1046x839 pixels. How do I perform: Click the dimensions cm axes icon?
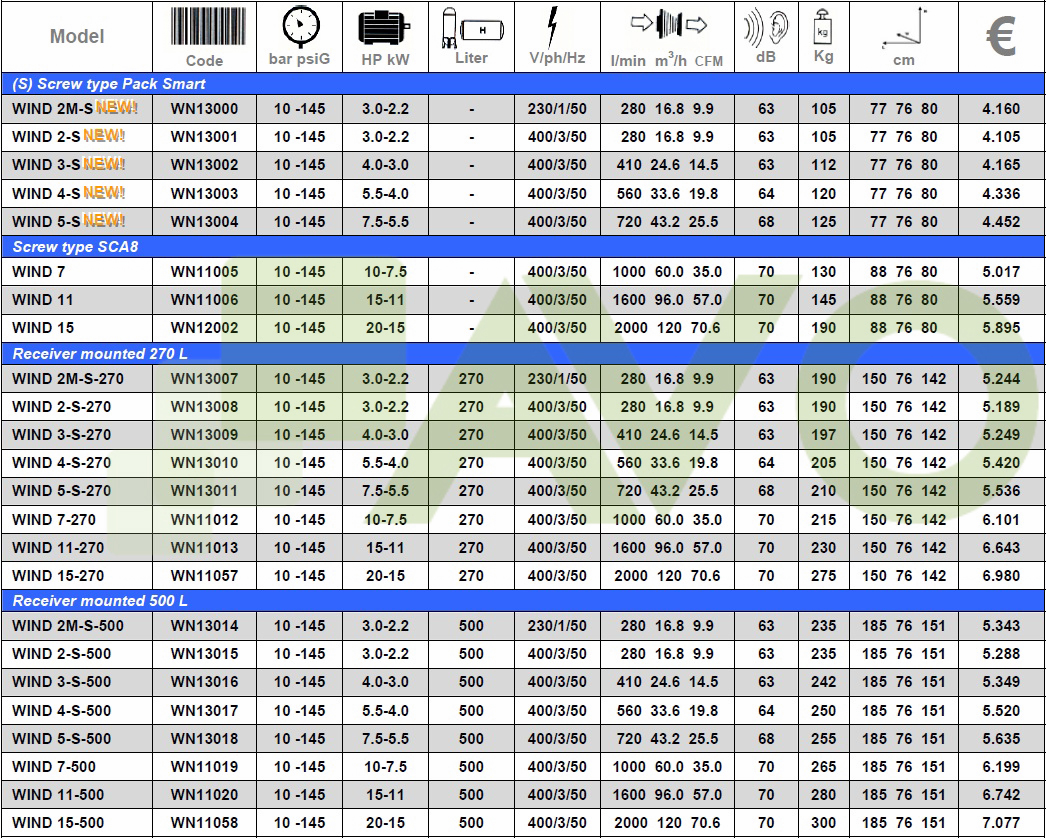[x=904, y=30]
